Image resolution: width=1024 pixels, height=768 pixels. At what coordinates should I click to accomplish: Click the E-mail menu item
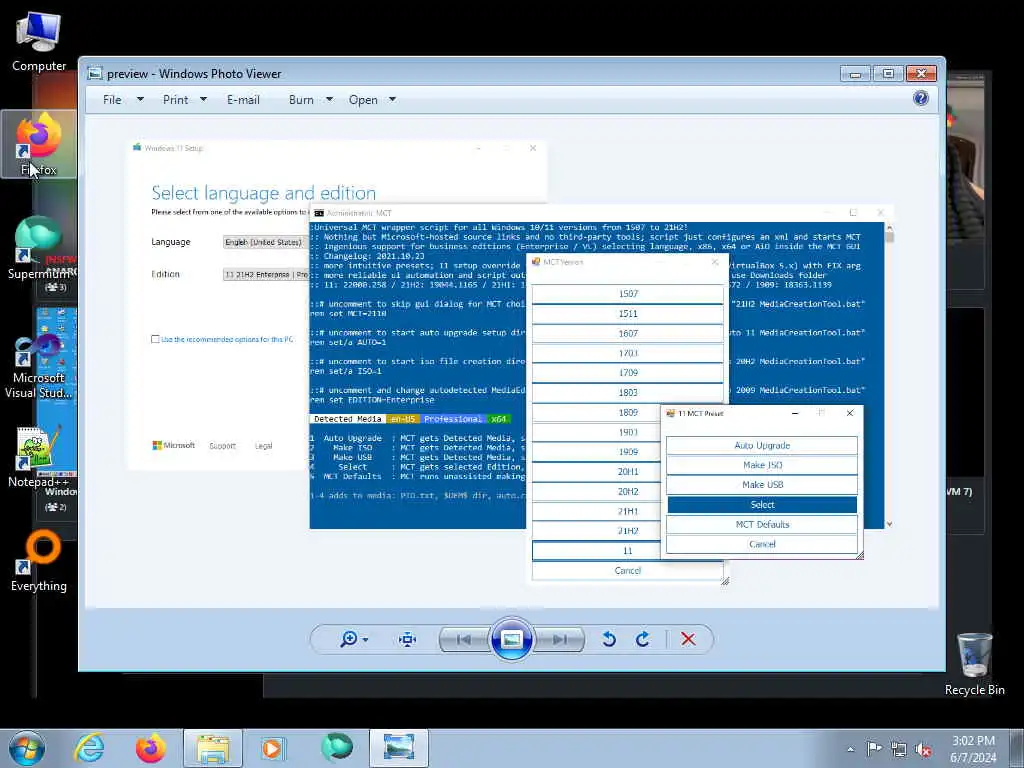tap(243, 100)
